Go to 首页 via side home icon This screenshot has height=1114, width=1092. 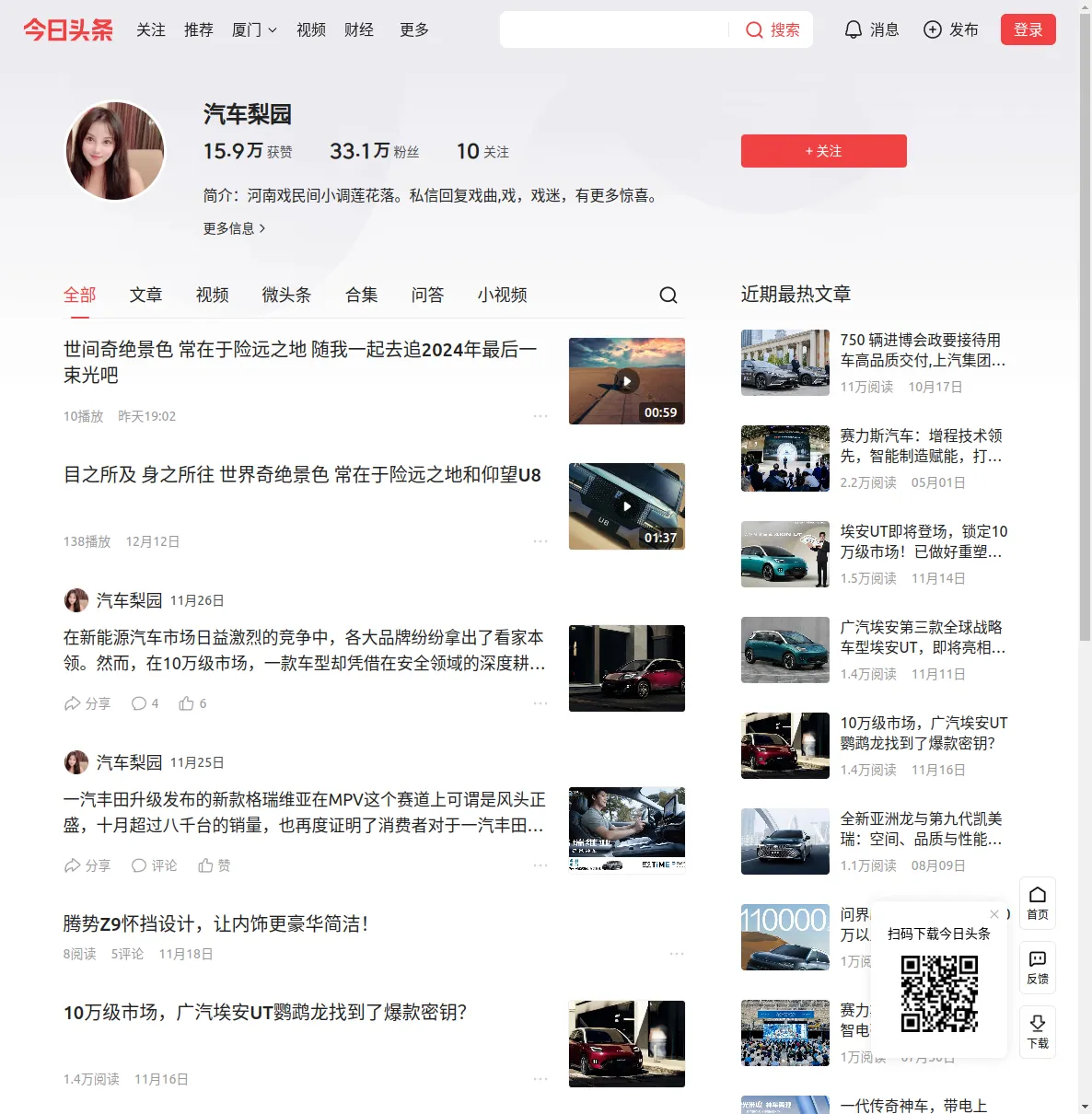[1038, 903]
